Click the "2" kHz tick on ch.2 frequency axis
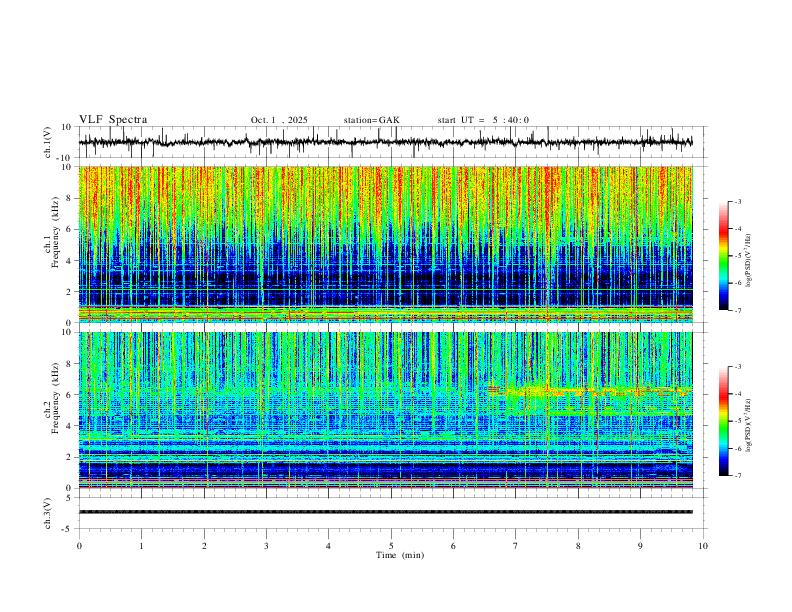 pyautogui.click(x=70, y=457)
